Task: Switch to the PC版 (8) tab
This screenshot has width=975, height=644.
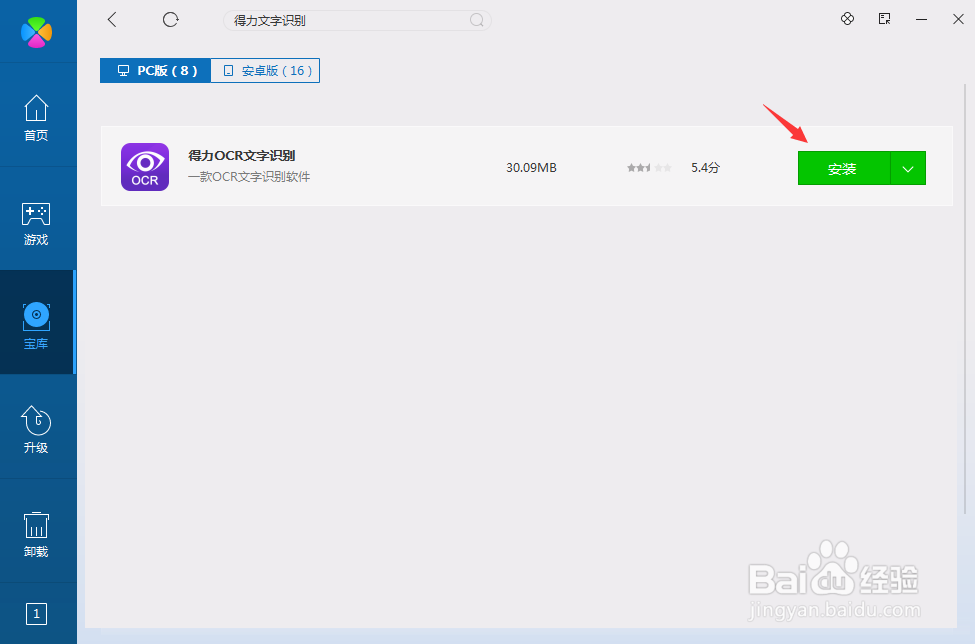Action: click(155, 70)
